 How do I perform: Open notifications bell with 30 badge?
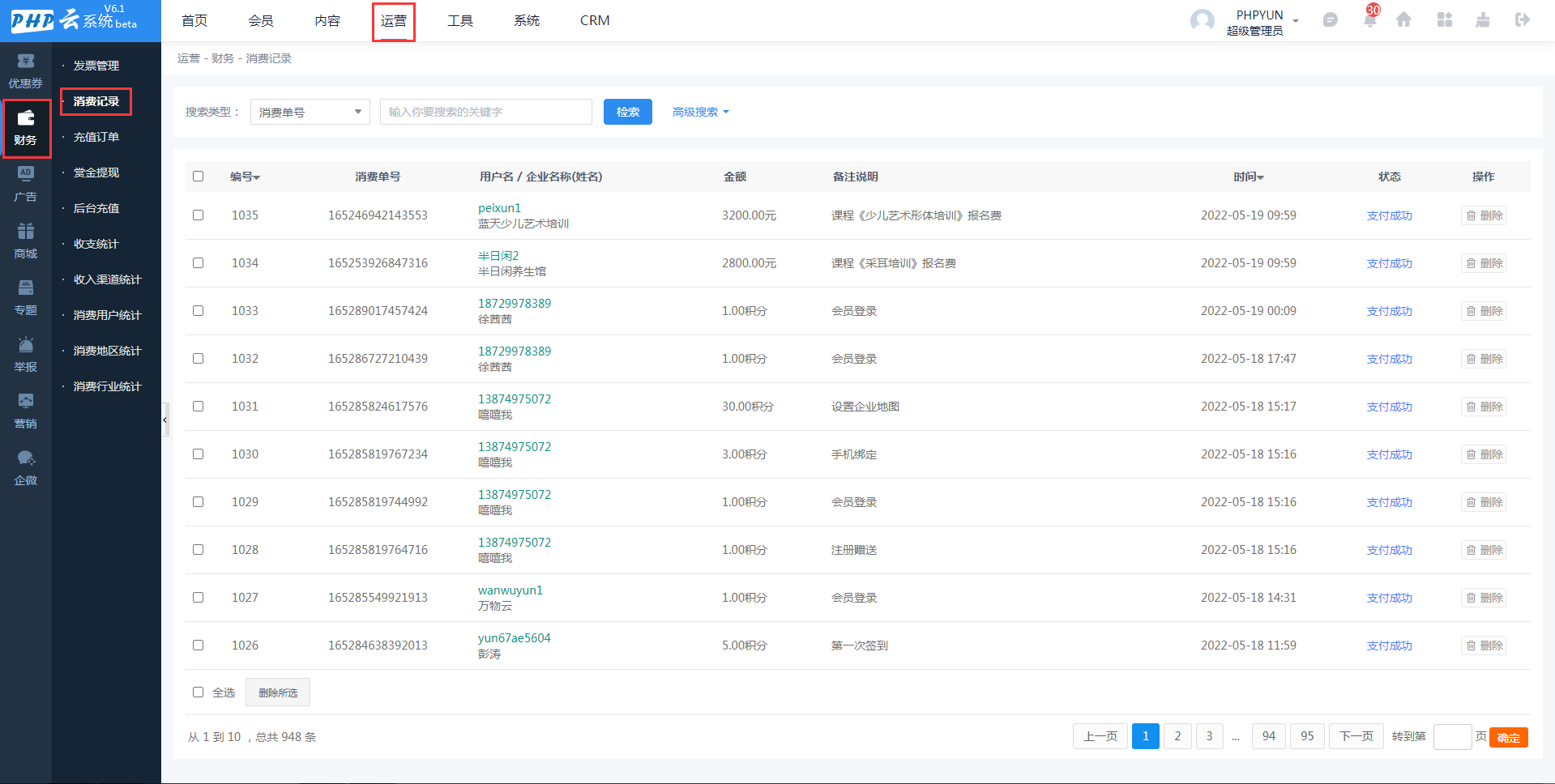click(x=1370, y=19)
